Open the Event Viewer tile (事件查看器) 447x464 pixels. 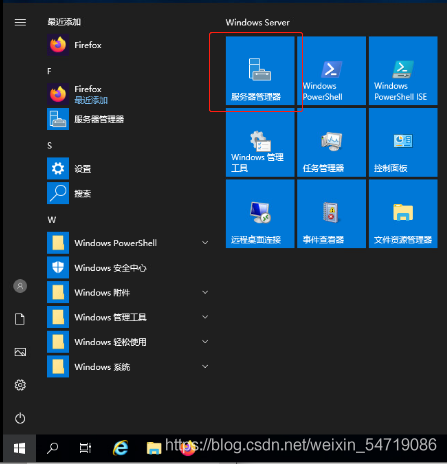click(x=331, y=214)
